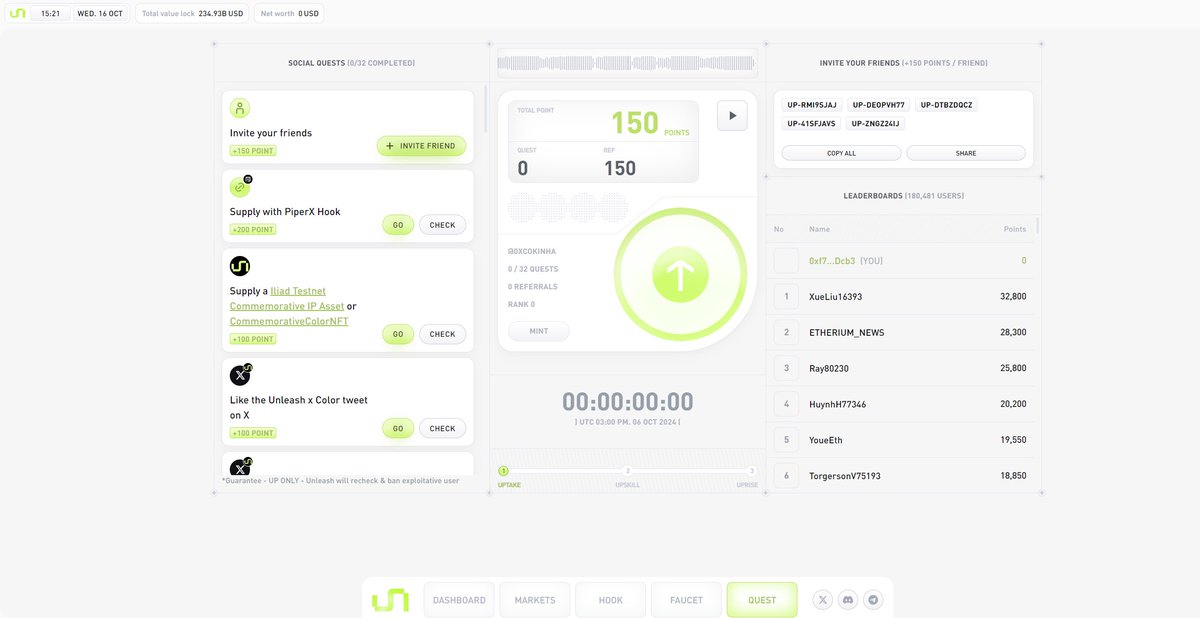Click the UPRISE step 3 marker
This screenshot has height=618, width=1200.
click(752, 470)
